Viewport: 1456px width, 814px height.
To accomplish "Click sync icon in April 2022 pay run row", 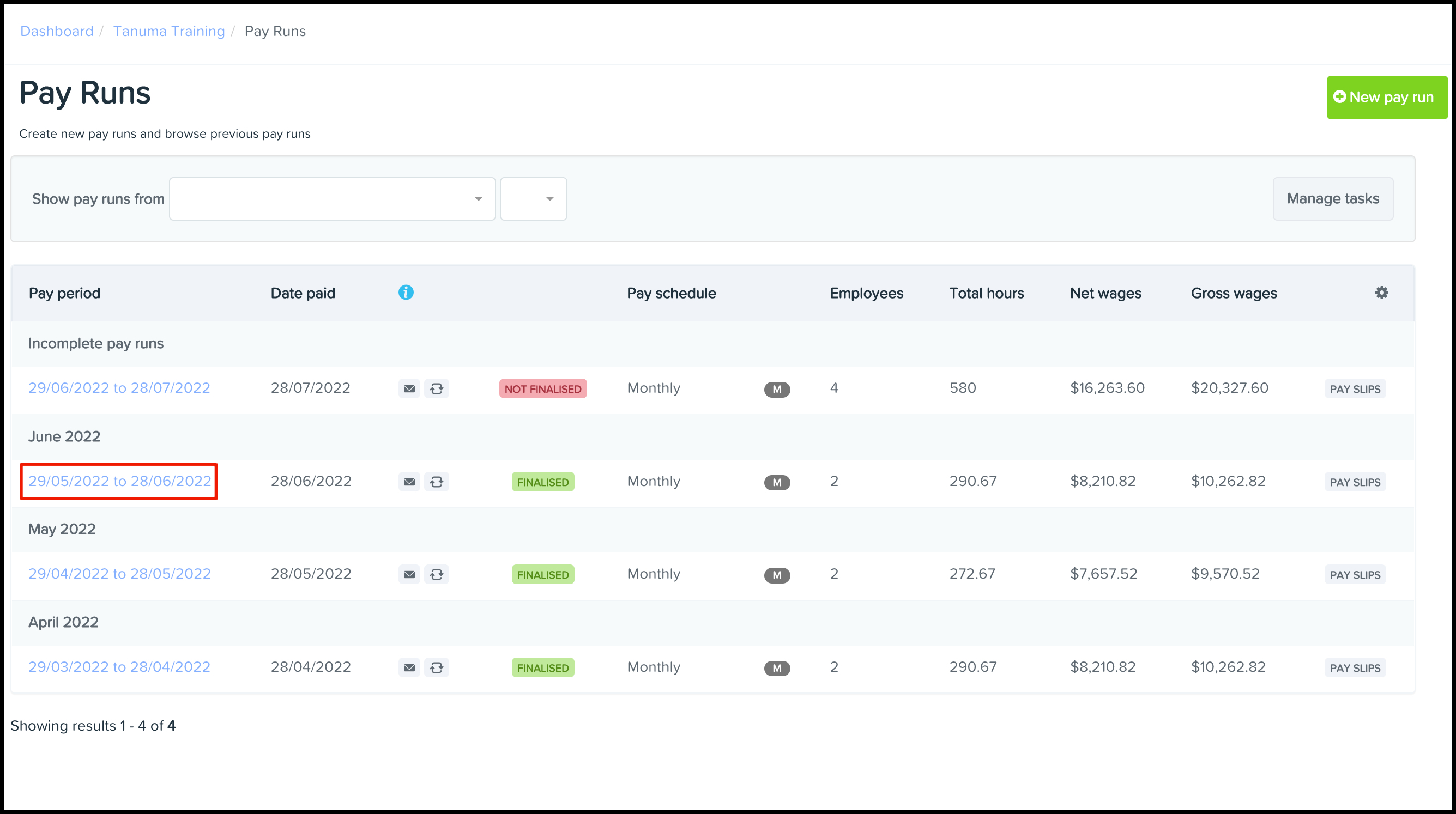I will click(x=436, y=667).
